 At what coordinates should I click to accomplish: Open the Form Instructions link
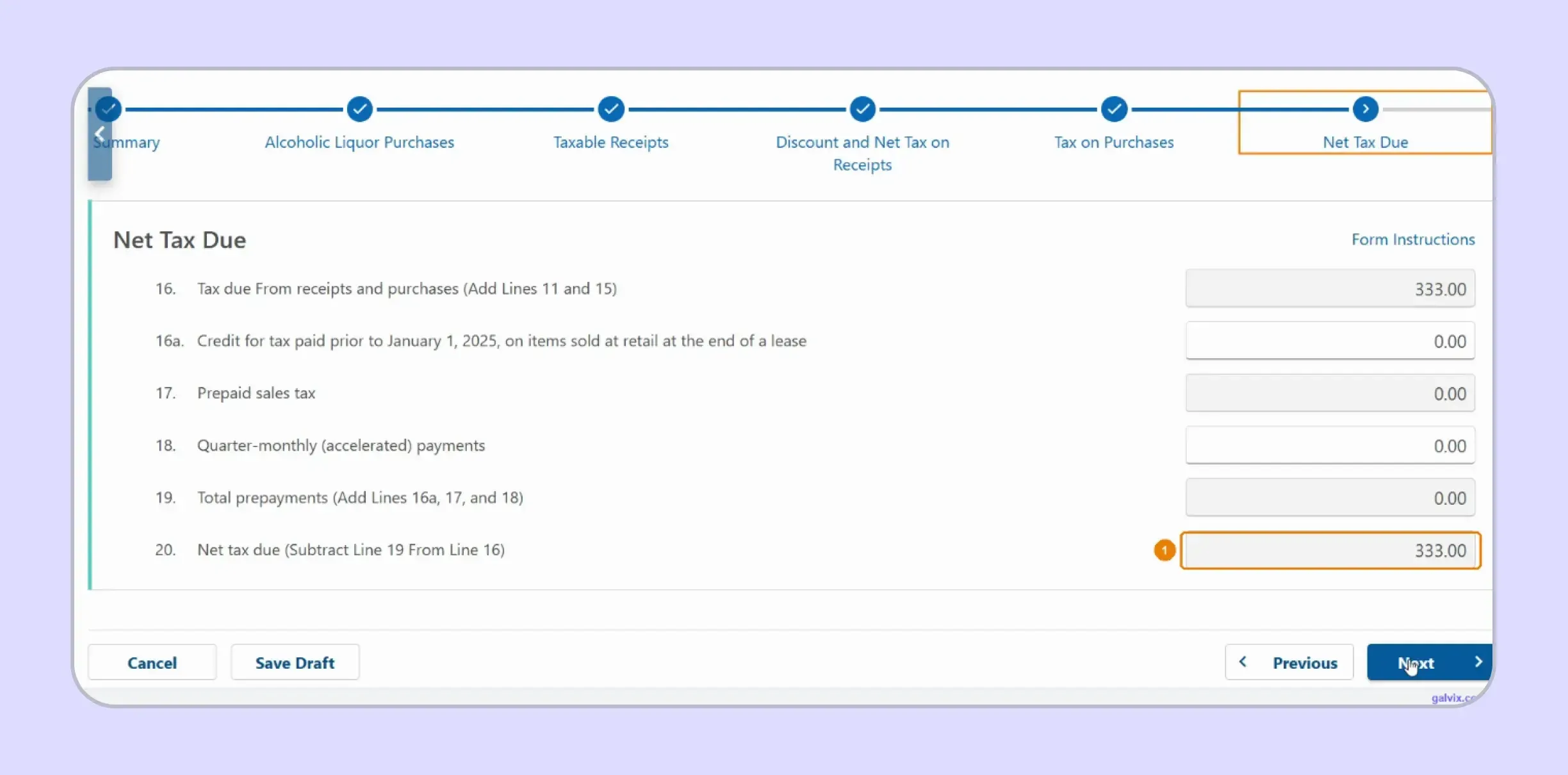tap(1413, 240)
